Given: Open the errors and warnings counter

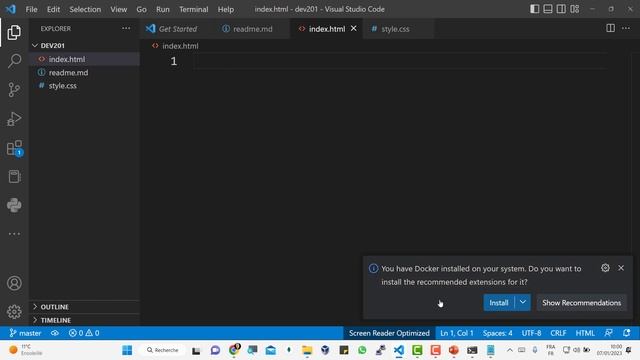Looking at the screenshot, I should pyautogui.click(x=84, y=333).
